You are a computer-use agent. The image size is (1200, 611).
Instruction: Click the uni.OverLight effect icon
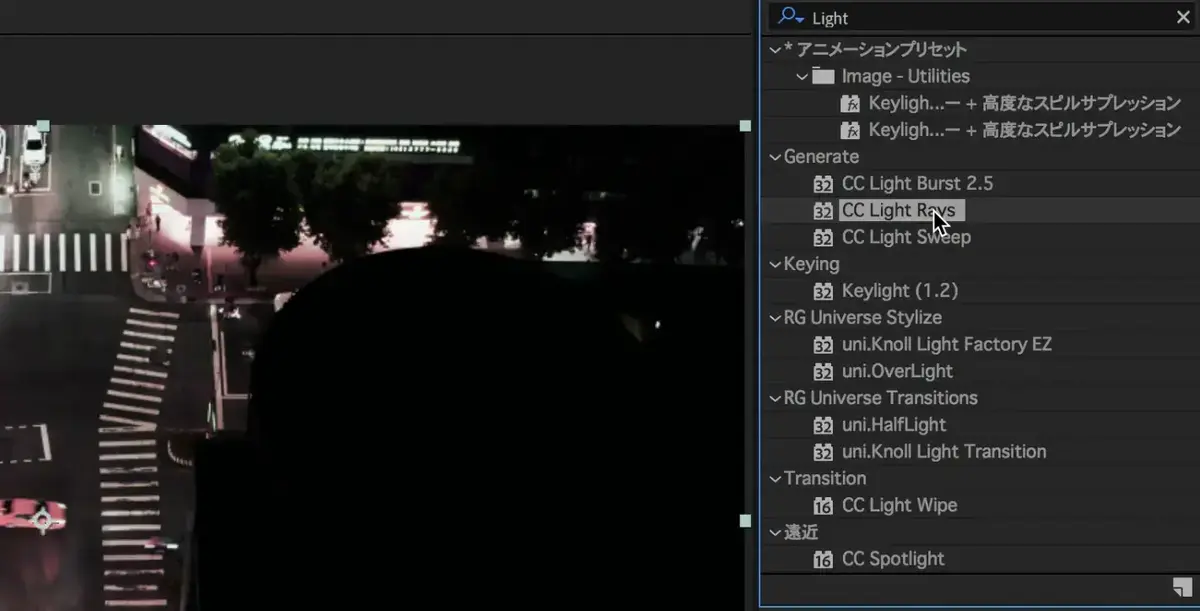pos(823,371)
